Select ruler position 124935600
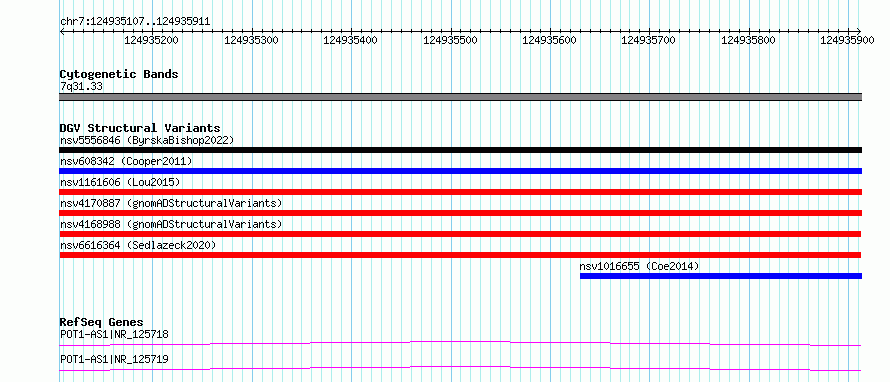The image size is (890, 382). click(x=549, y=40)
